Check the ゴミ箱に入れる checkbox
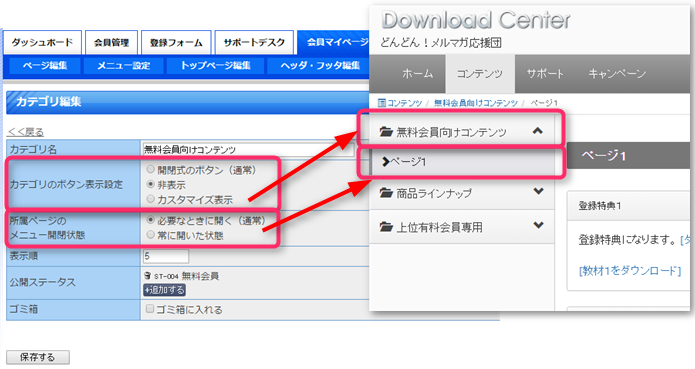The width and height of the screenshot is (695, 369). coord(150,308)
